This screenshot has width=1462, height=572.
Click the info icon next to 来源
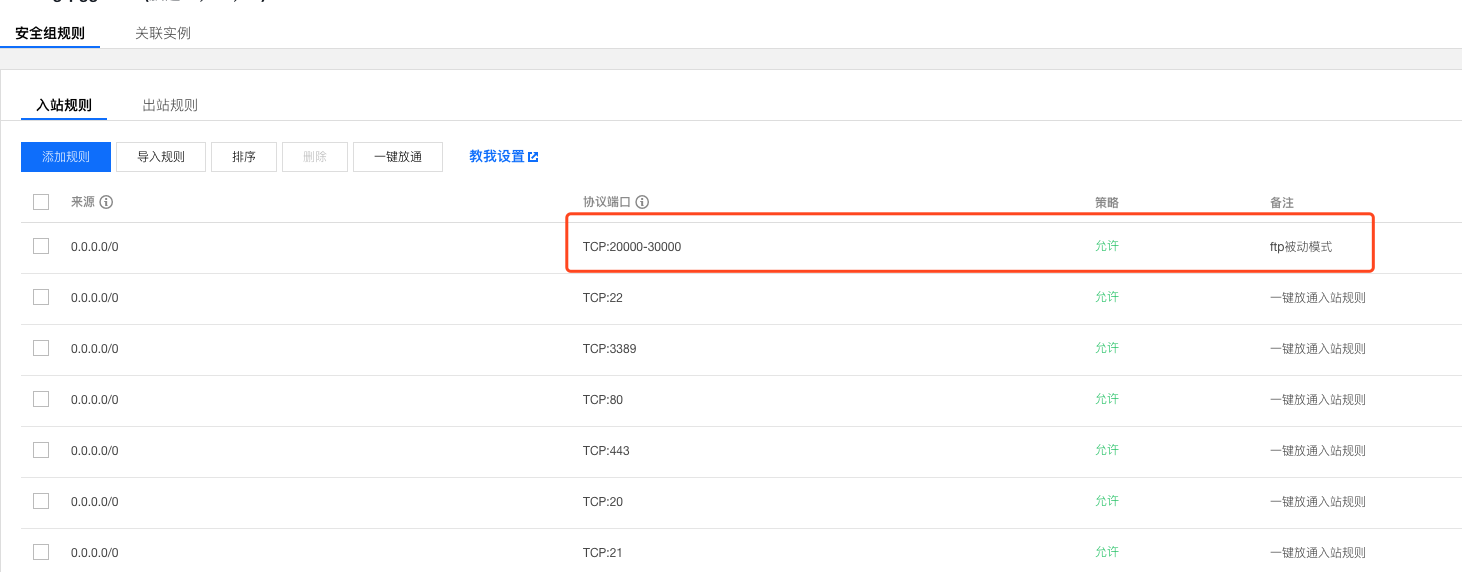point(106,202)
